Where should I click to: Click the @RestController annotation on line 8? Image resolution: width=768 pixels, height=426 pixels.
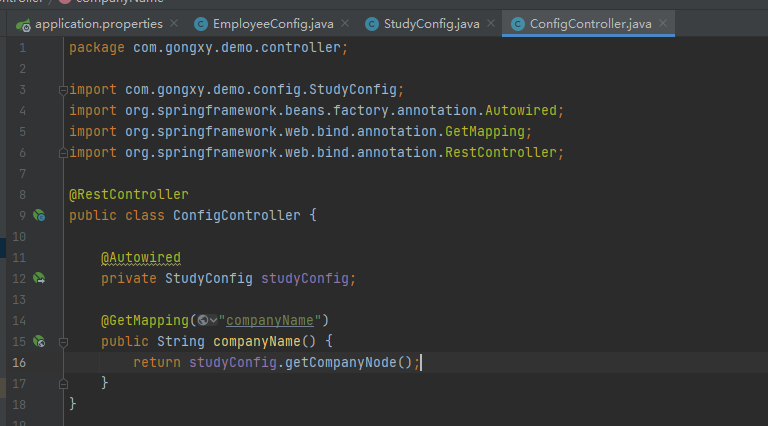[x=129, y=194]
